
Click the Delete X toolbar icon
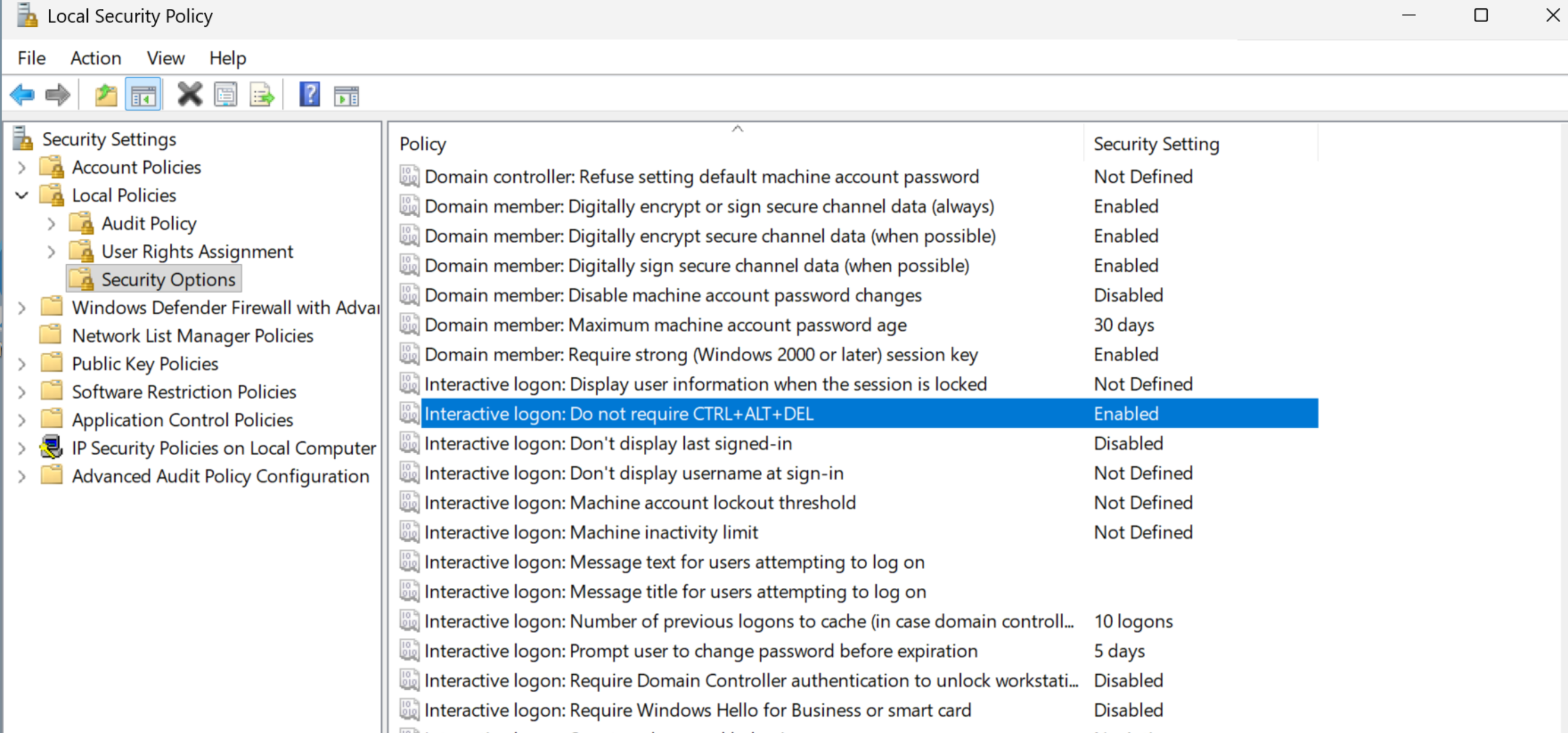point(190,95)
